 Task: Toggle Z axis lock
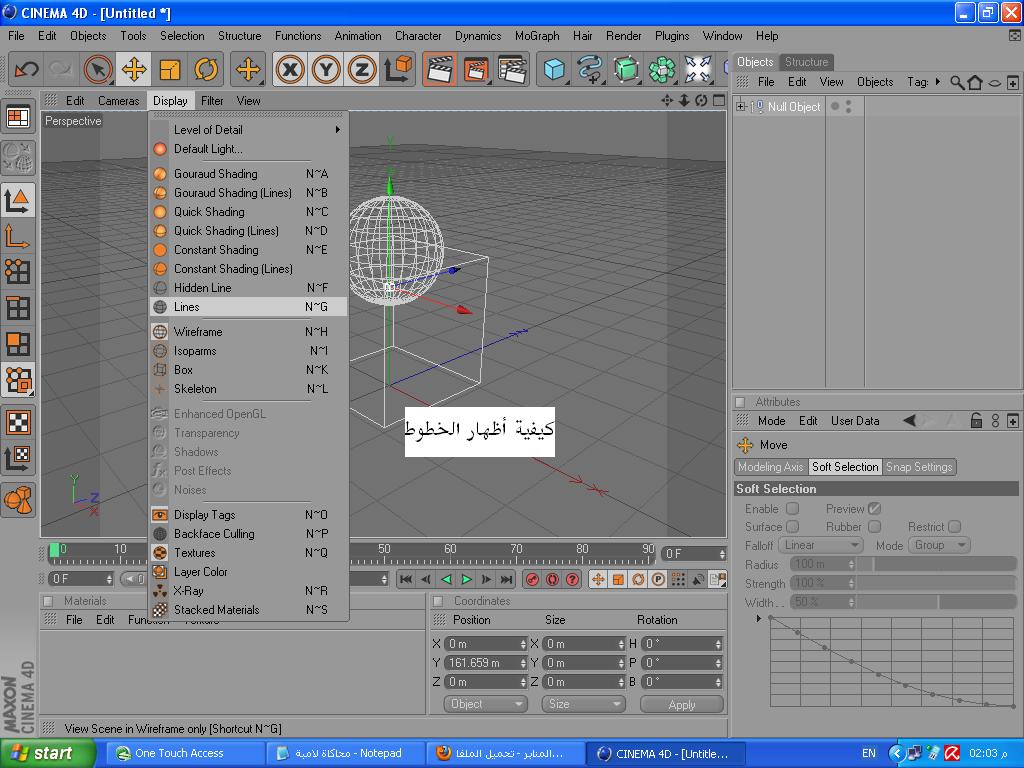pyautogui.click(x=362, y=69)
